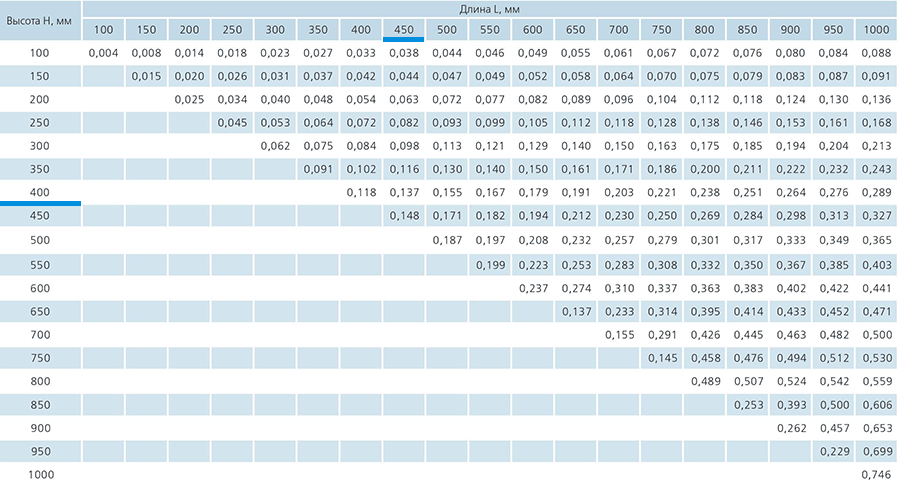Select the 0,091 cell in row 350

point(318,169)
